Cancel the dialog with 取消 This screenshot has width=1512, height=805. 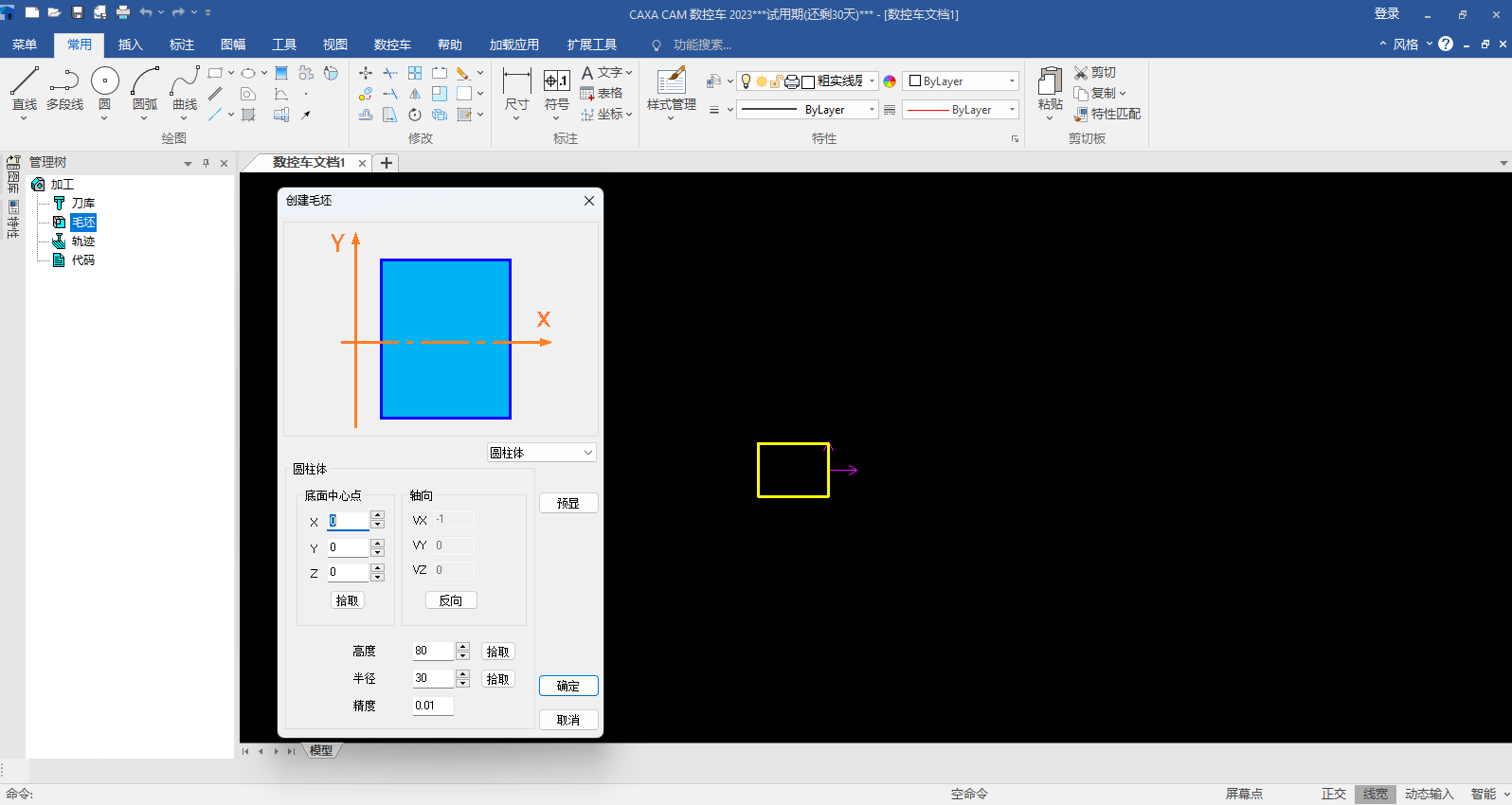tap(568, 720)
